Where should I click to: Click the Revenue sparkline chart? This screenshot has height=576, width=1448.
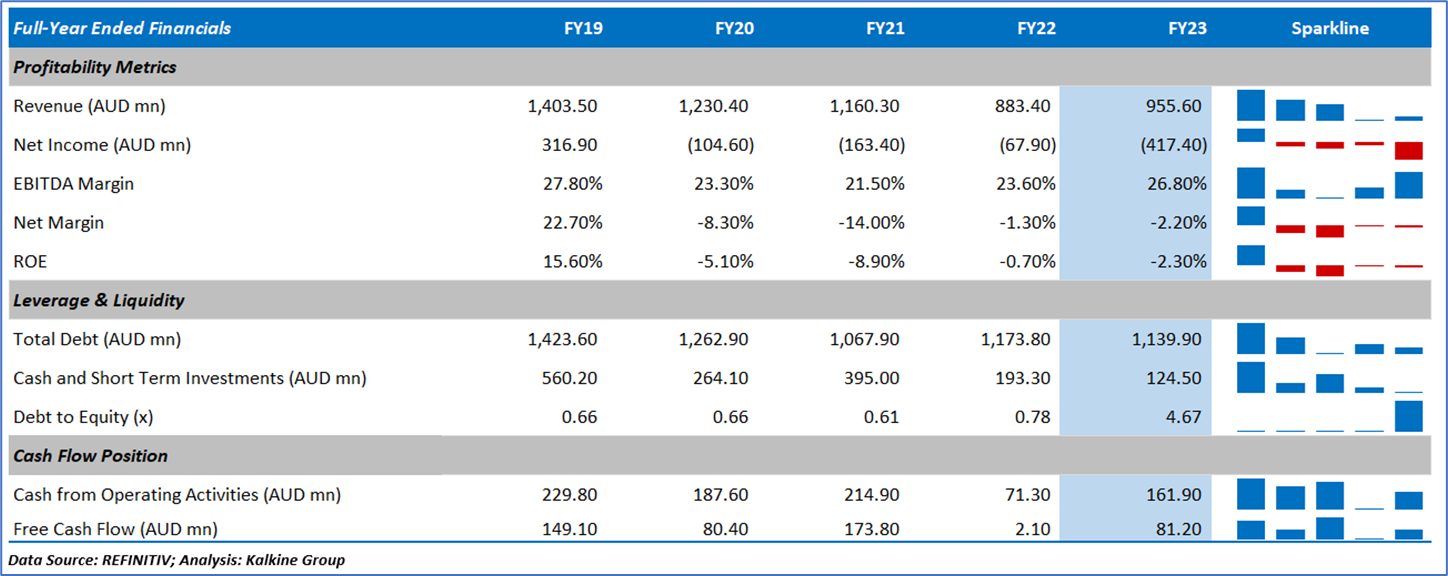1329,106
